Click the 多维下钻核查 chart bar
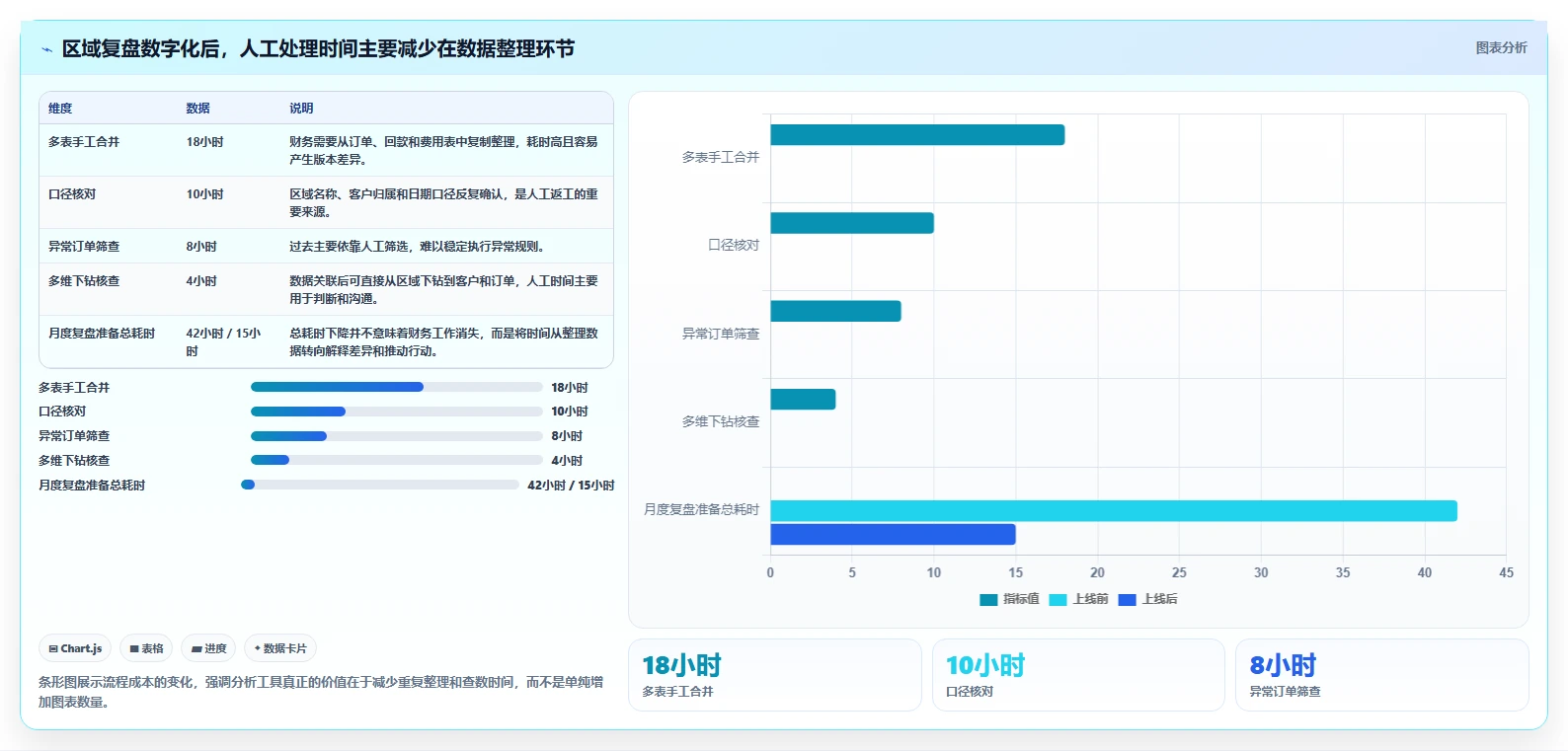1568x751 pixels. pyautogui.click(x=803, y=399)
